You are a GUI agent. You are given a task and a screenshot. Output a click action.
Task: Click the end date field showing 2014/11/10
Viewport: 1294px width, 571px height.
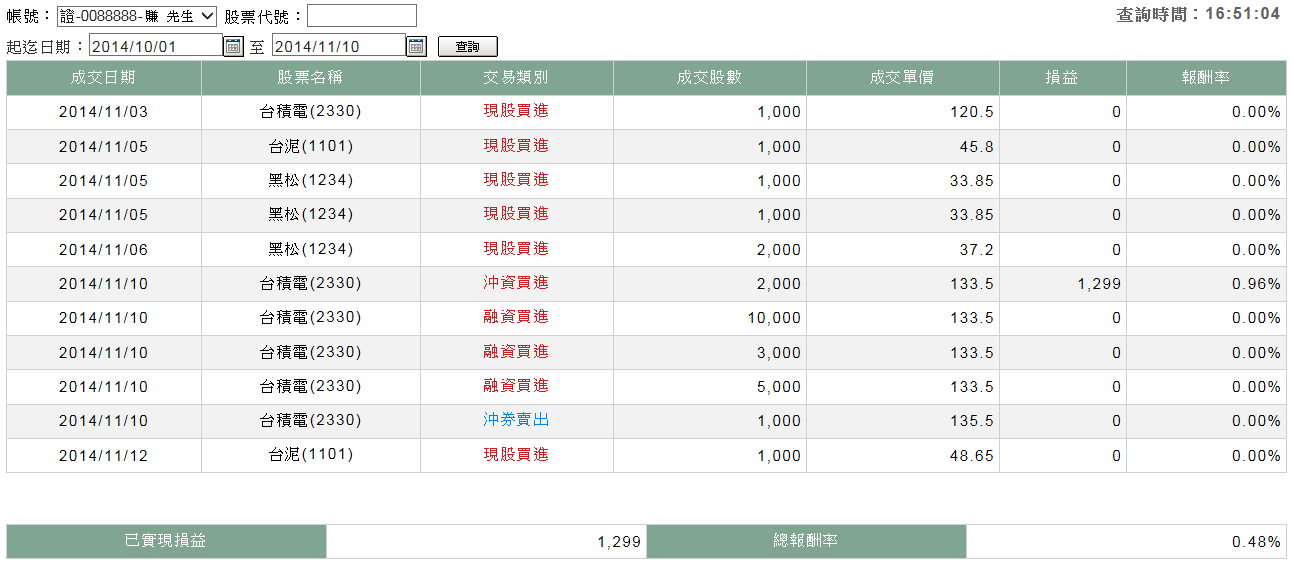(x=338, y=46)
